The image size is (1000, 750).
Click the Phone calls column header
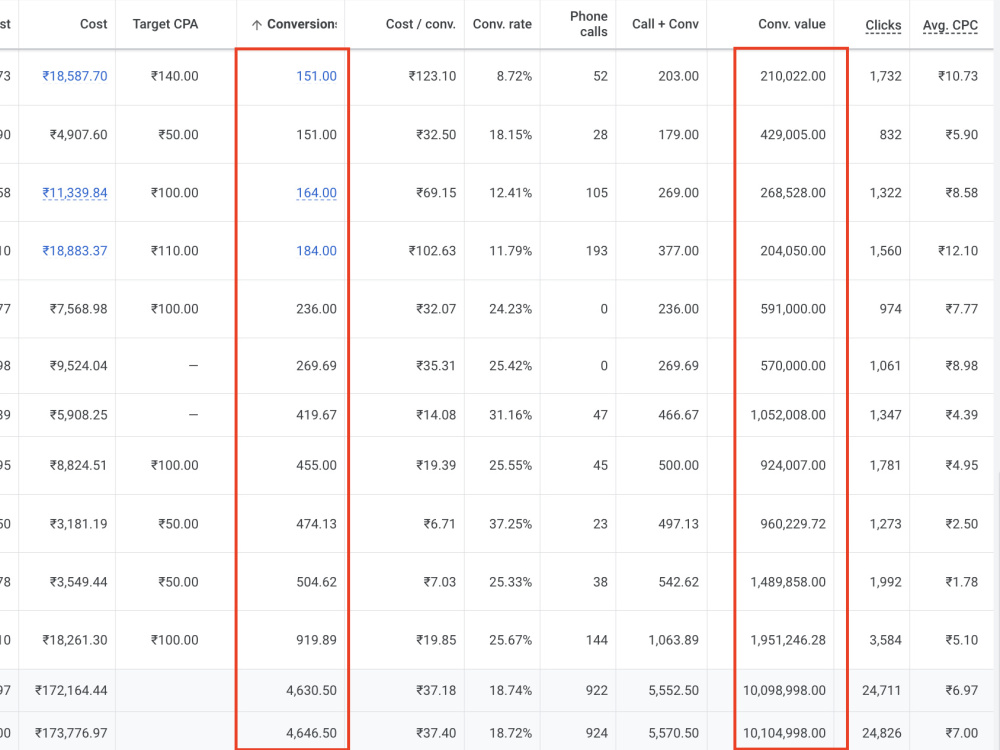click(589, 24)
